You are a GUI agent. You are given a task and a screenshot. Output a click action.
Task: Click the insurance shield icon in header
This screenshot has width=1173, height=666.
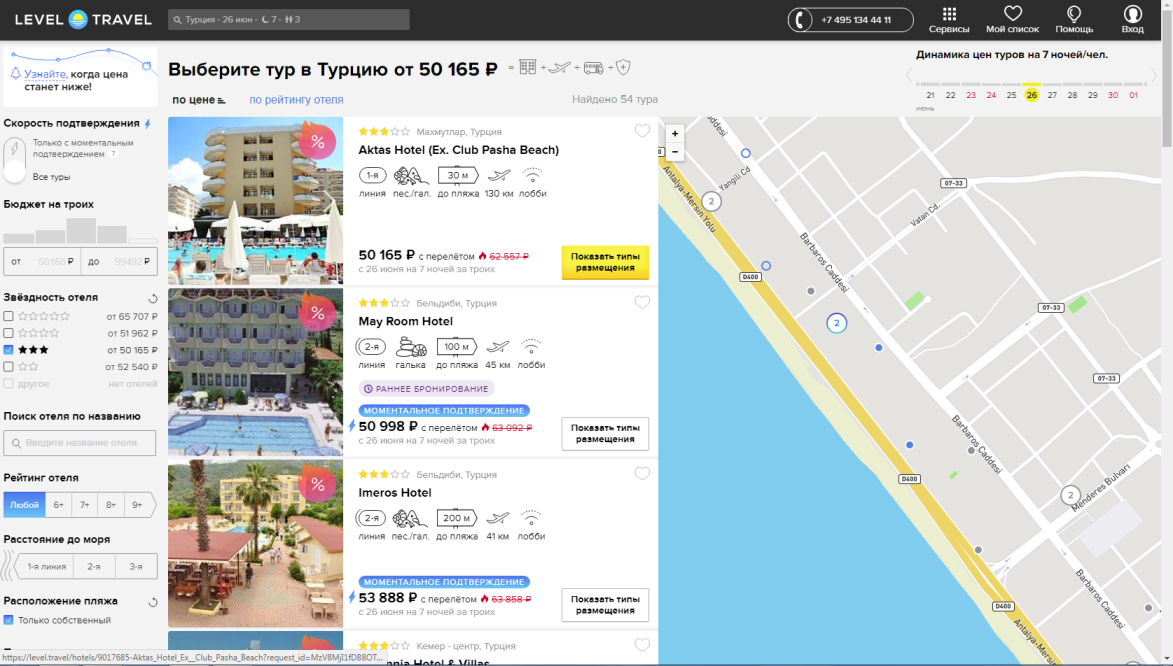click(x=623, y=67)
